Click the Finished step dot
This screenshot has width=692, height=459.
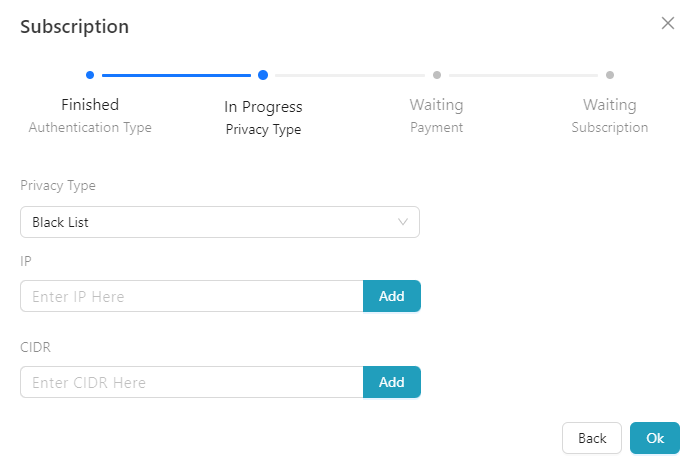coord(90,74)
